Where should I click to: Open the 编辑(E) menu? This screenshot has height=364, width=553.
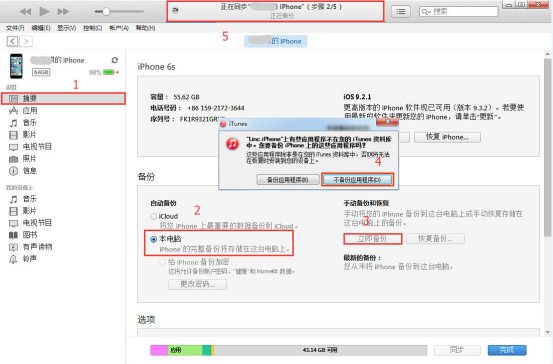click(x=41, y=28)
